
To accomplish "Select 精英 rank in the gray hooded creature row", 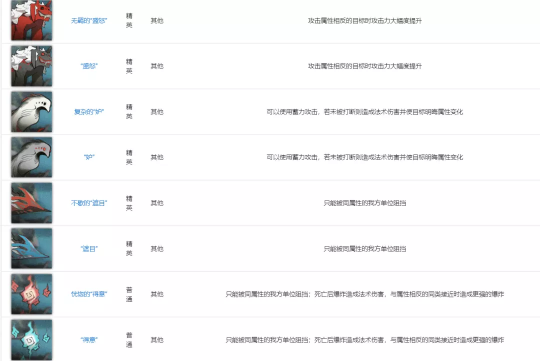I will tap(129, 157).
